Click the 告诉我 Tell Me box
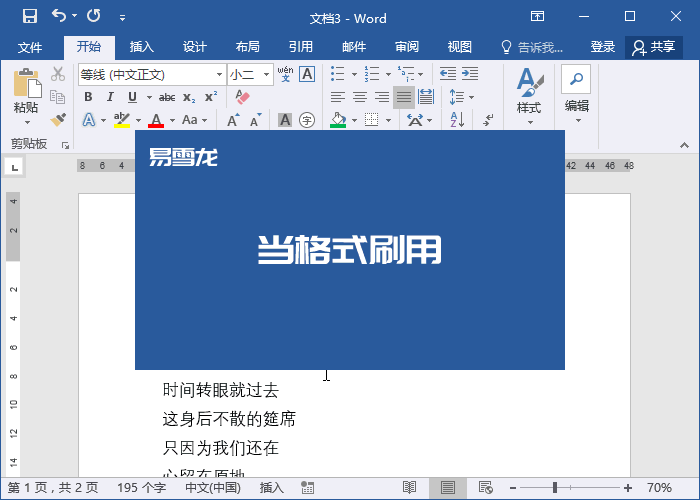 click(x=532, y=47)
